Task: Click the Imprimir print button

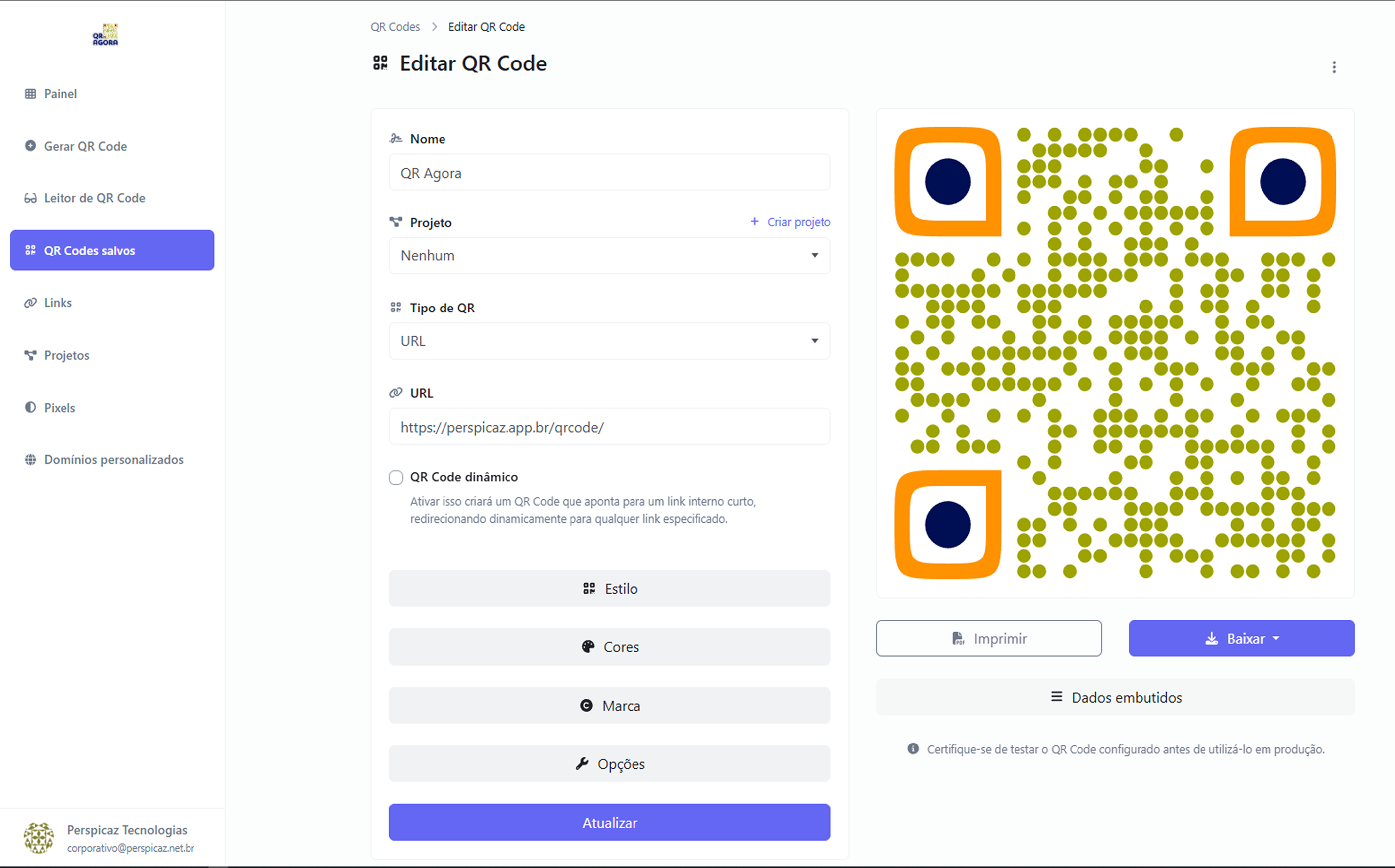Action: coord(989,638)
